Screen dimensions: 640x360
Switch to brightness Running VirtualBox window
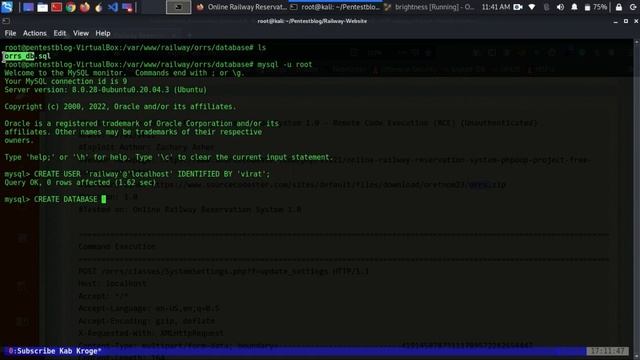[x=430, y=7]
